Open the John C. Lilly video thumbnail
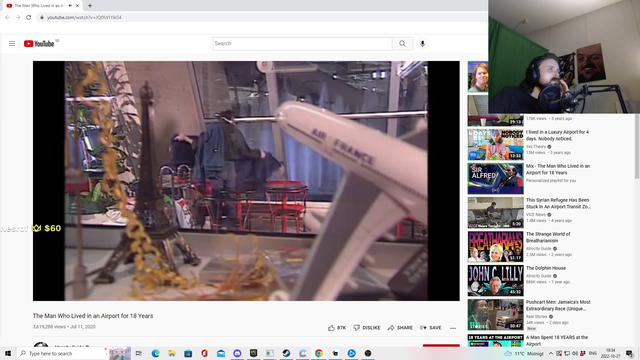This screenshot has height=360, width=640. (496, 280)
